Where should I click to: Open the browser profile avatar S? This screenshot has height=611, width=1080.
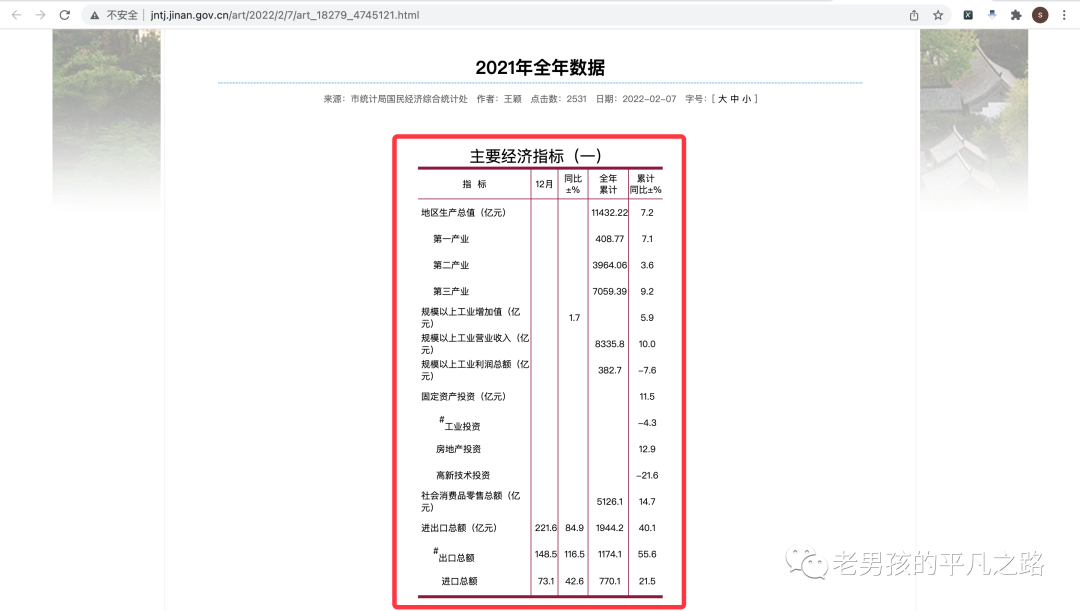click(1038, 14)
